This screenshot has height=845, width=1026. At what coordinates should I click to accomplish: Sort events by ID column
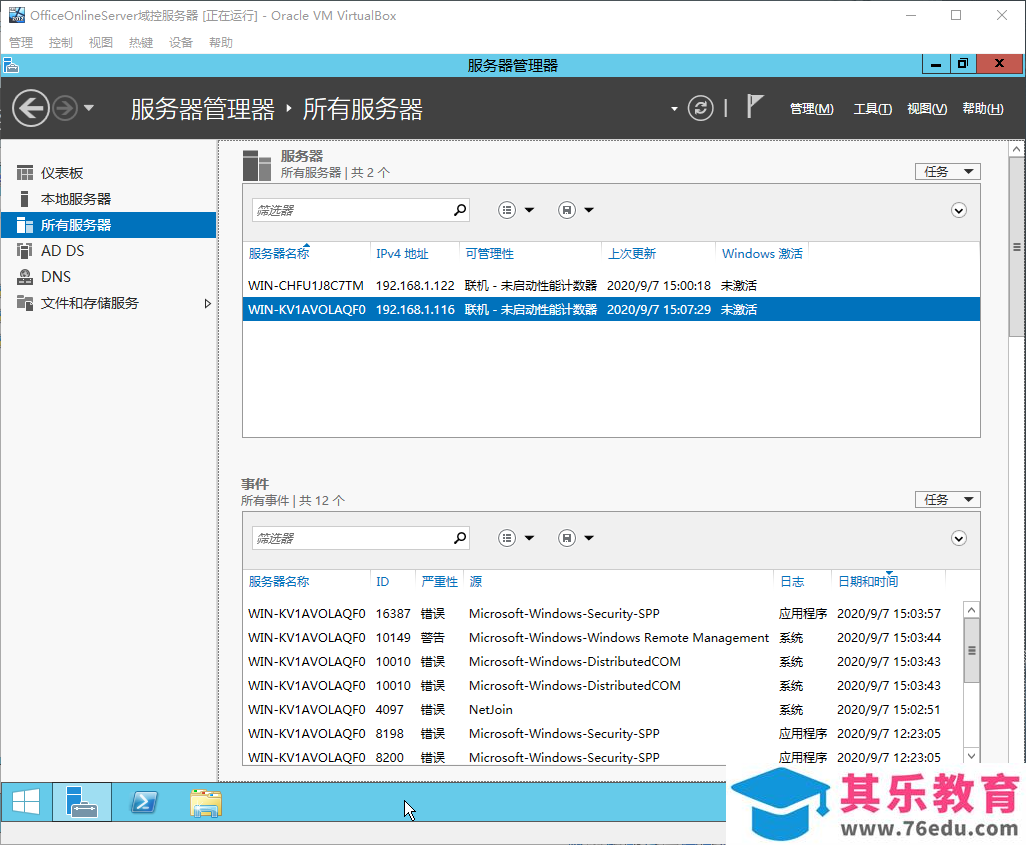tap(383, 582)
